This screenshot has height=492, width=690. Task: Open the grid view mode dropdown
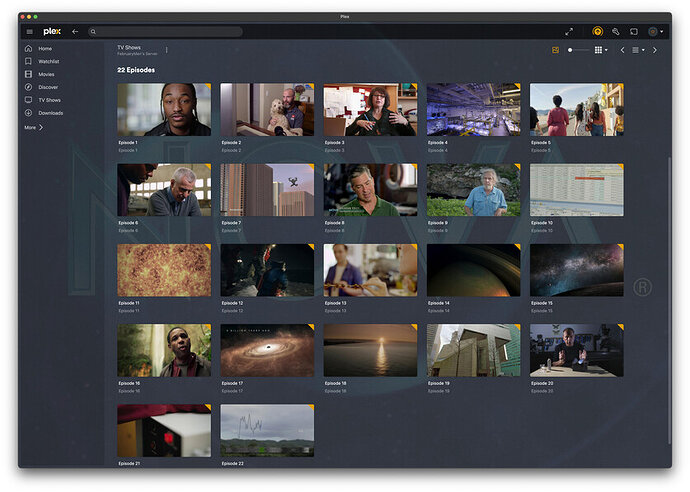pyautogui.click(x=601, y=50)
